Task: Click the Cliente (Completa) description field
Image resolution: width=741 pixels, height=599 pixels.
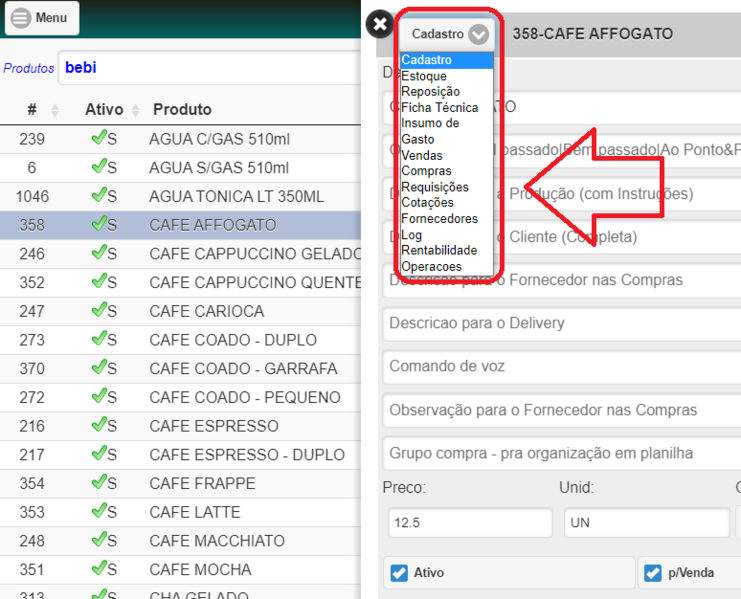Action: [562, 237]
